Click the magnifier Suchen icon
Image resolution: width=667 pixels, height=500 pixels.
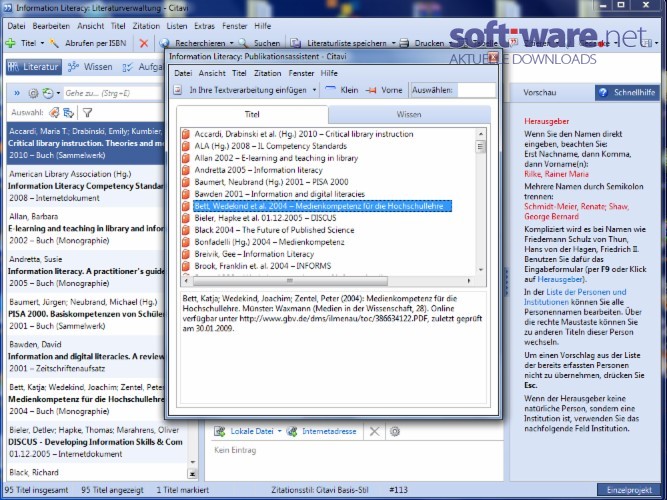click(x=243, y=43)
